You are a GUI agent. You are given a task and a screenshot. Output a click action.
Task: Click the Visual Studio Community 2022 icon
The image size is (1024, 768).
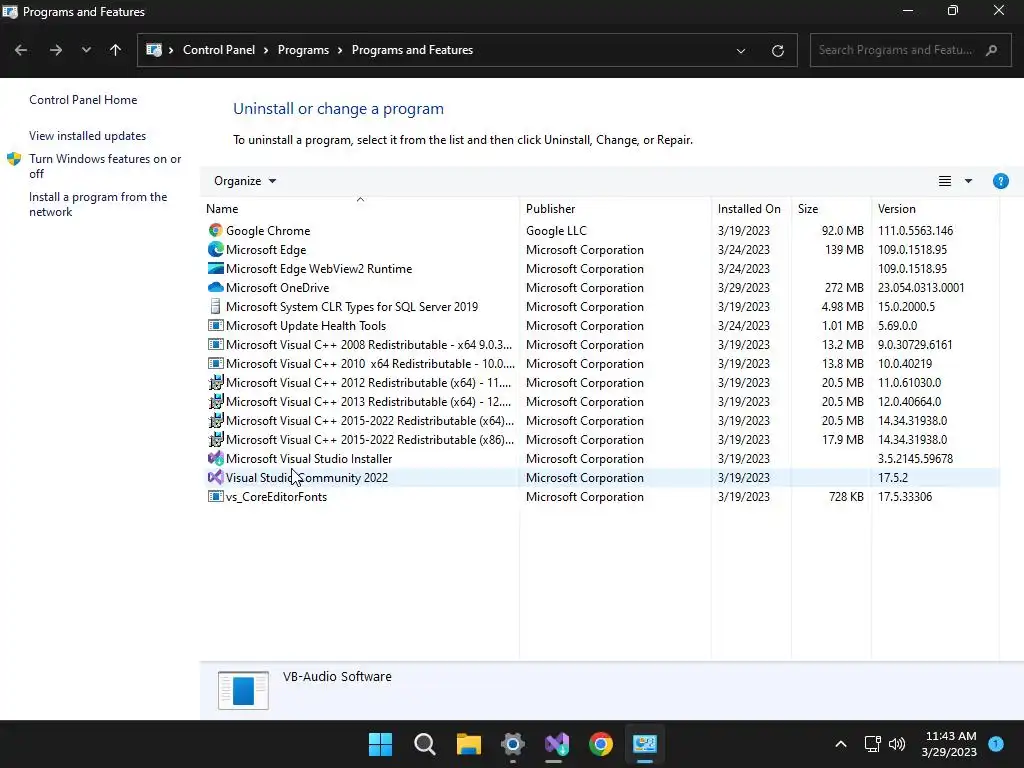click(x=215, y=477)
